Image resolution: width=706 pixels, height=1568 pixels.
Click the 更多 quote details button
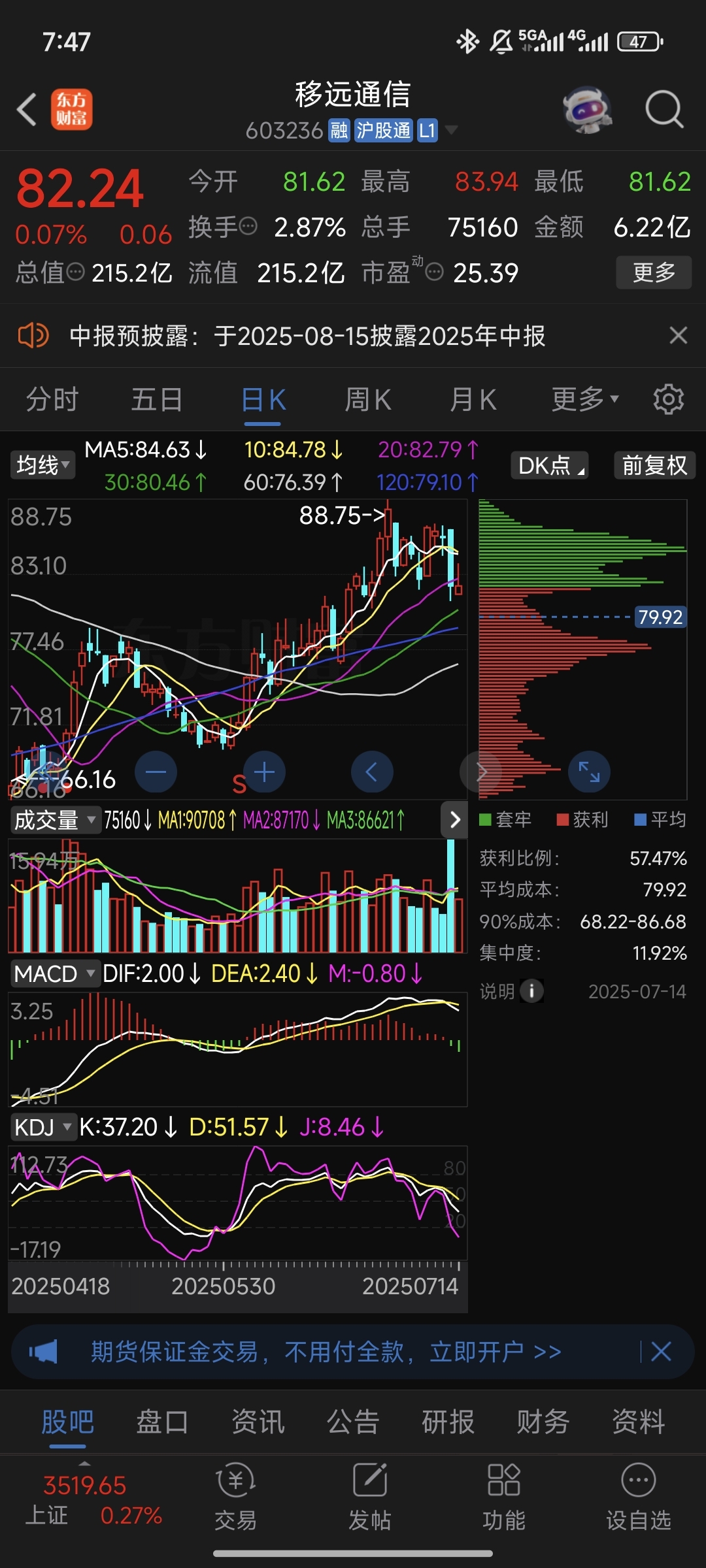[654, 272]
